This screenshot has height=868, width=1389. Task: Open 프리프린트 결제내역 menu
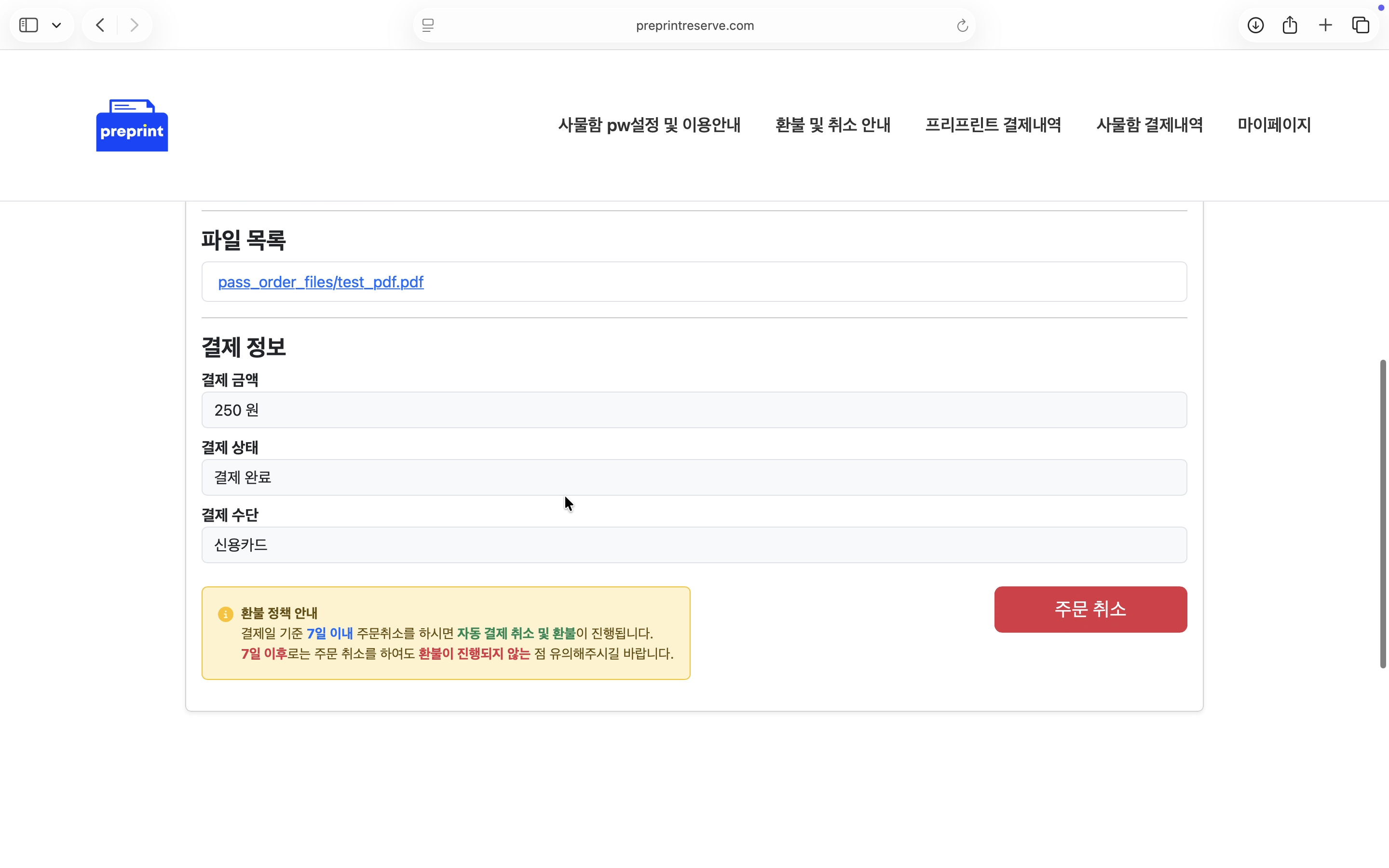pyautogui.click(x=993, y=124)
